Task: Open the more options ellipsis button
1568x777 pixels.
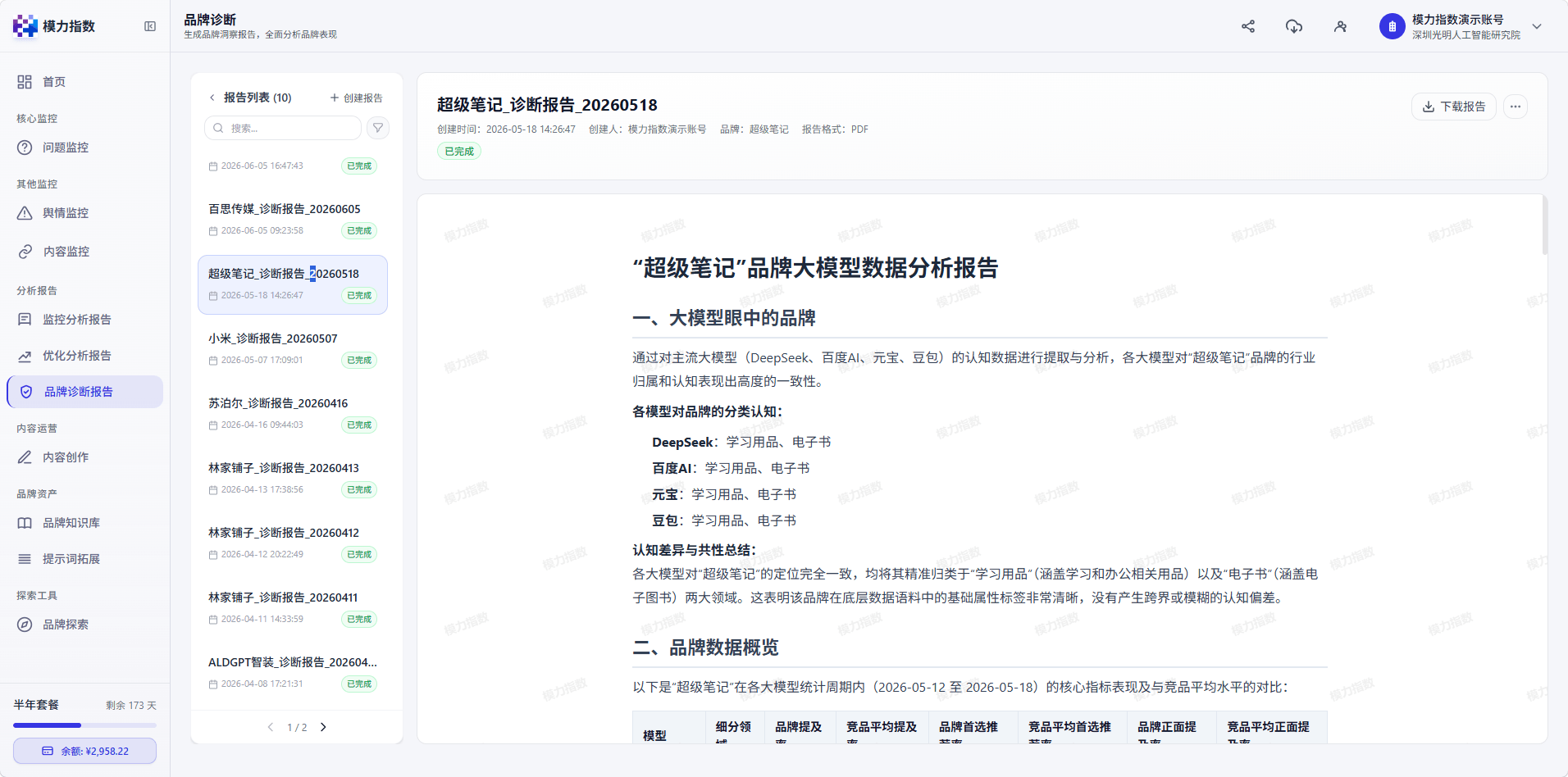Action: (1516, 107)
